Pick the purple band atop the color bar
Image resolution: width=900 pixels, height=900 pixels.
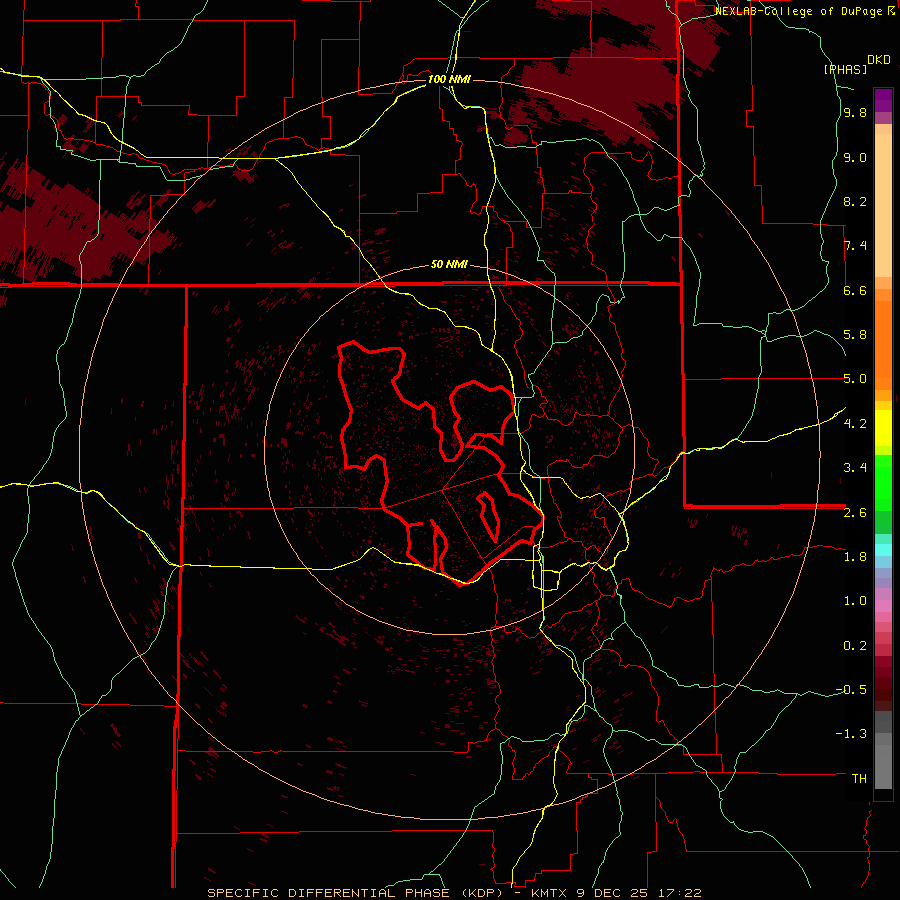click(x=883, y=100)
